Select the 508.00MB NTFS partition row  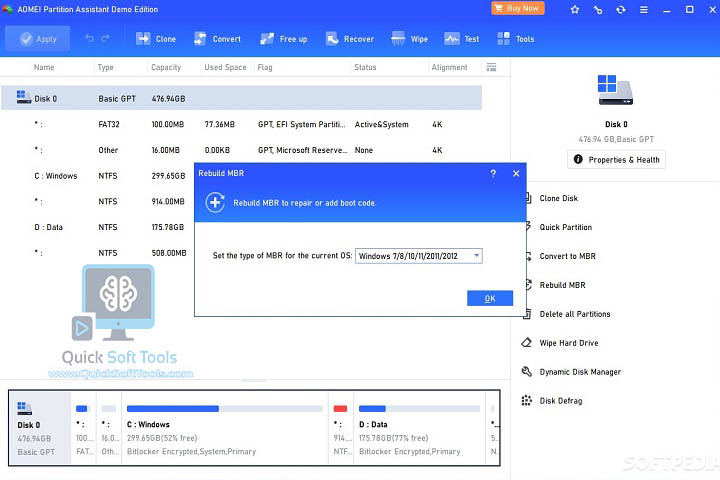tap(98, 253)
